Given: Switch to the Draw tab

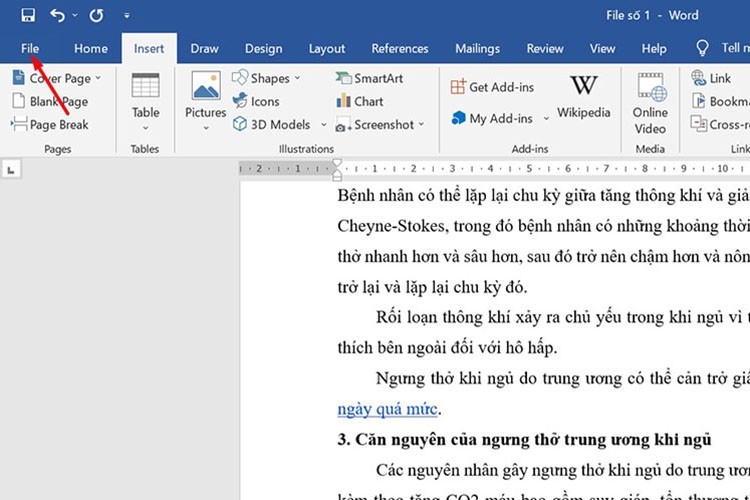Looking at the screenshot, I should click(x=204, y=48).
